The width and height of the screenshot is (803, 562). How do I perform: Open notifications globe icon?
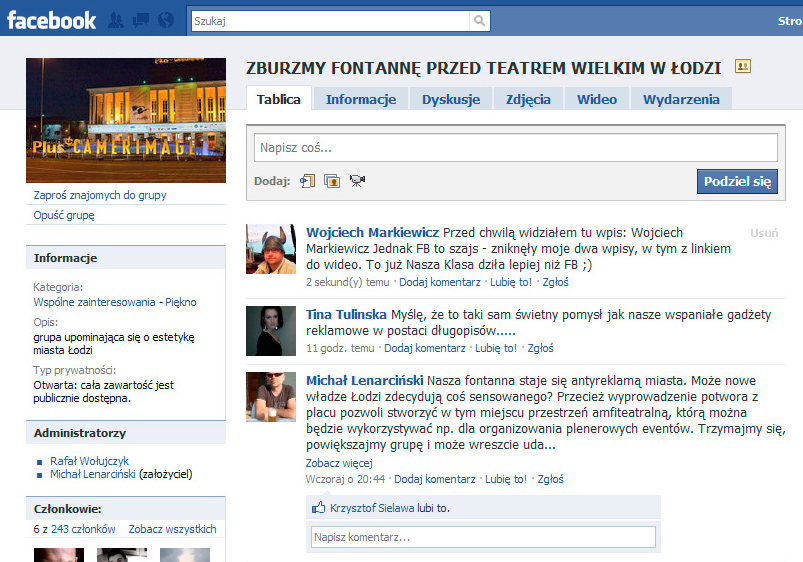point(166,20)
